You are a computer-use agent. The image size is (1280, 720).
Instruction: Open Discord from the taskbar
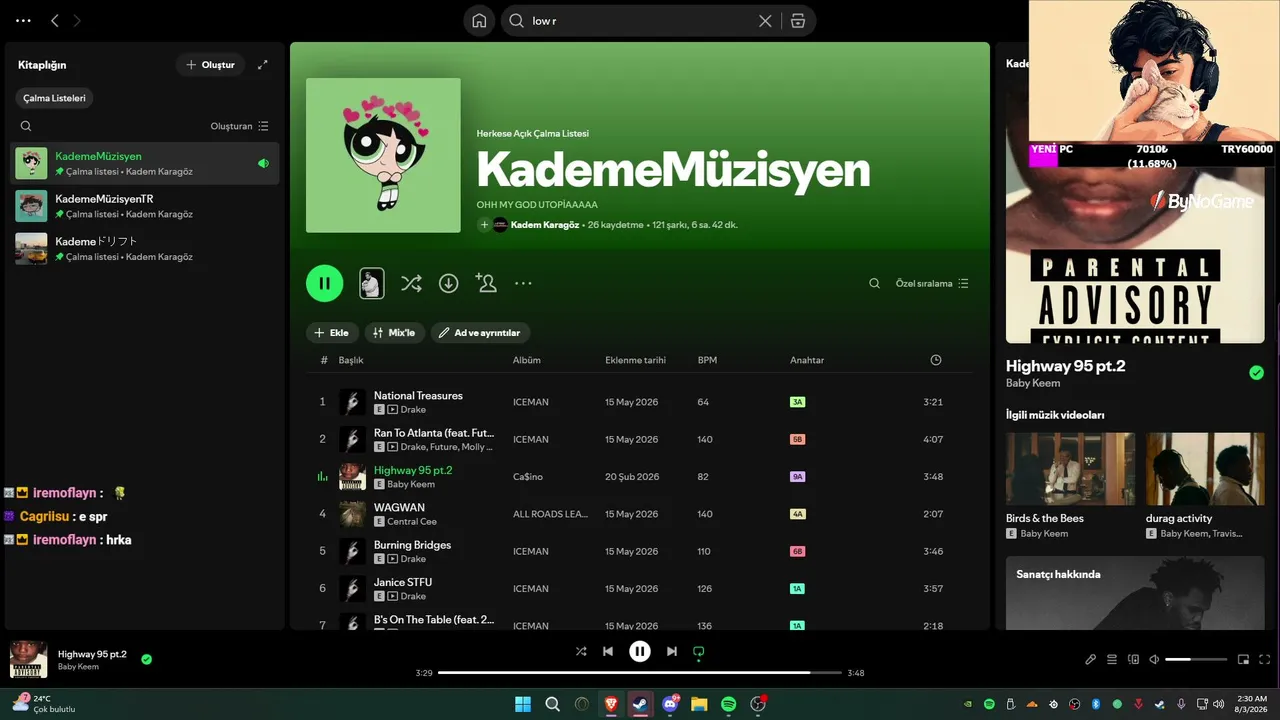pos(670,704)
